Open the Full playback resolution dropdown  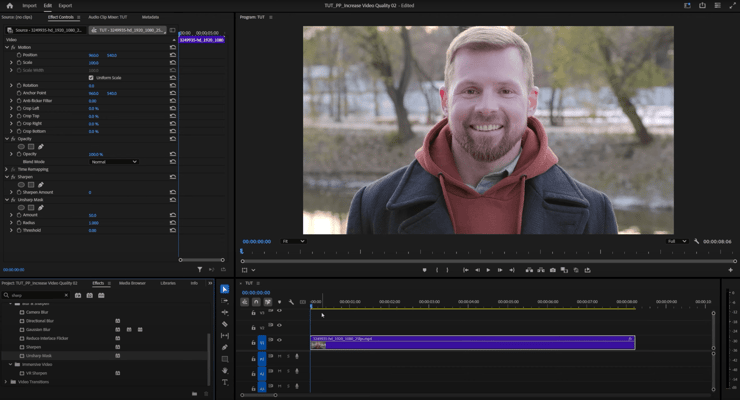[677, 242]
